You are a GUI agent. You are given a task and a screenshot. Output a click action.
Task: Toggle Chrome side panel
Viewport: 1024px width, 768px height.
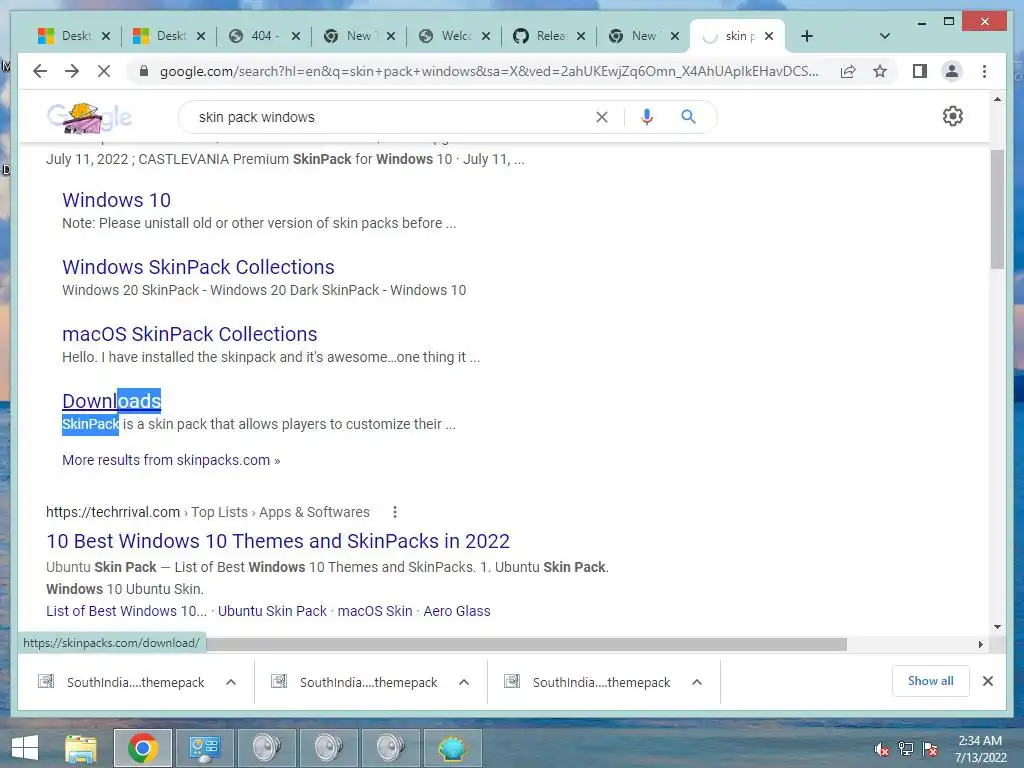coord(920,71)
